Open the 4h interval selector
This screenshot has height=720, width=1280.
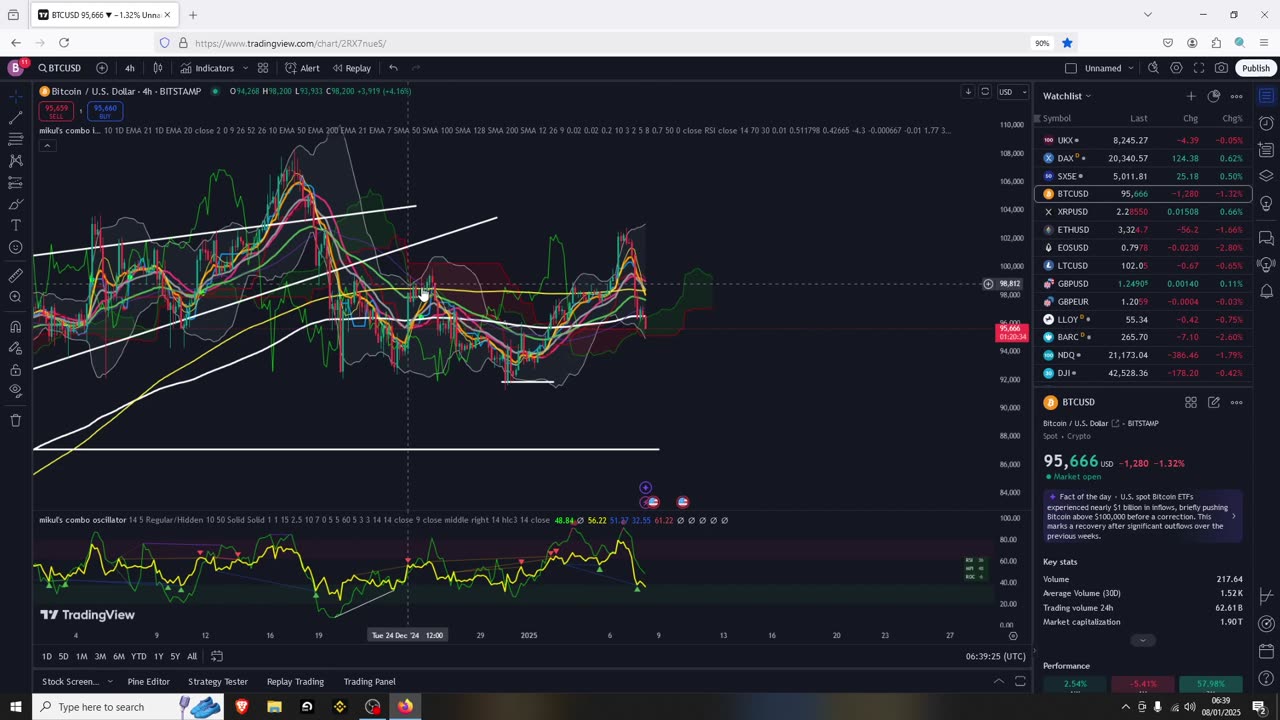coord(129,68)
